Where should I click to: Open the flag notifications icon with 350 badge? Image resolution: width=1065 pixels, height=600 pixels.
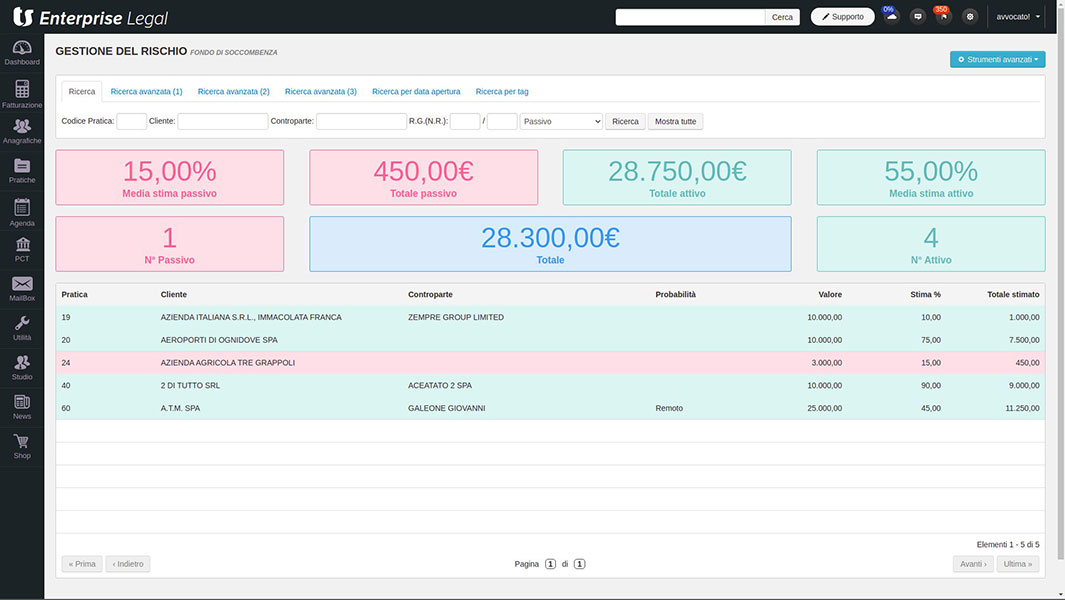(943, 16)
